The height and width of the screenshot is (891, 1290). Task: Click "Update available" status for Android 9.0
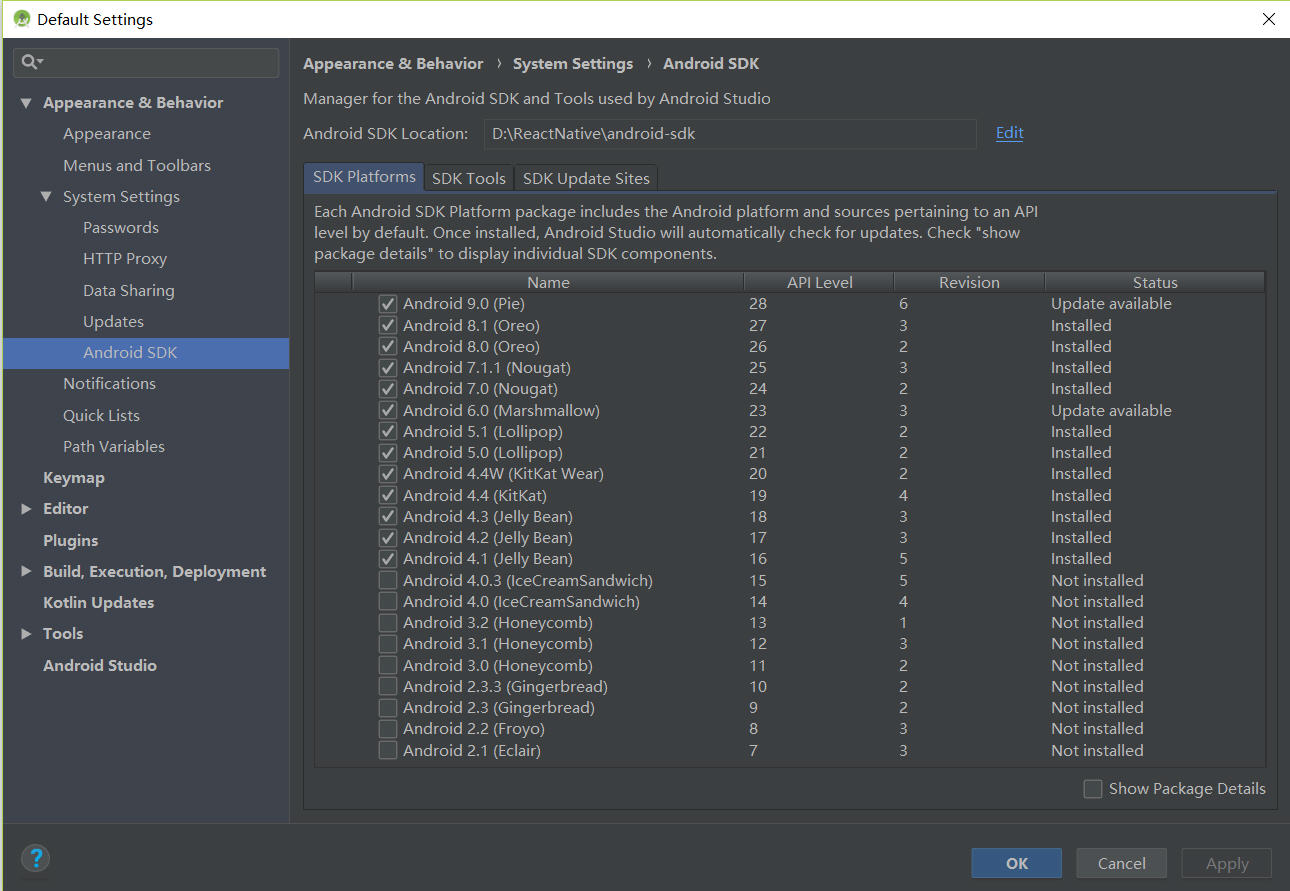click(x=1111, y=304)
